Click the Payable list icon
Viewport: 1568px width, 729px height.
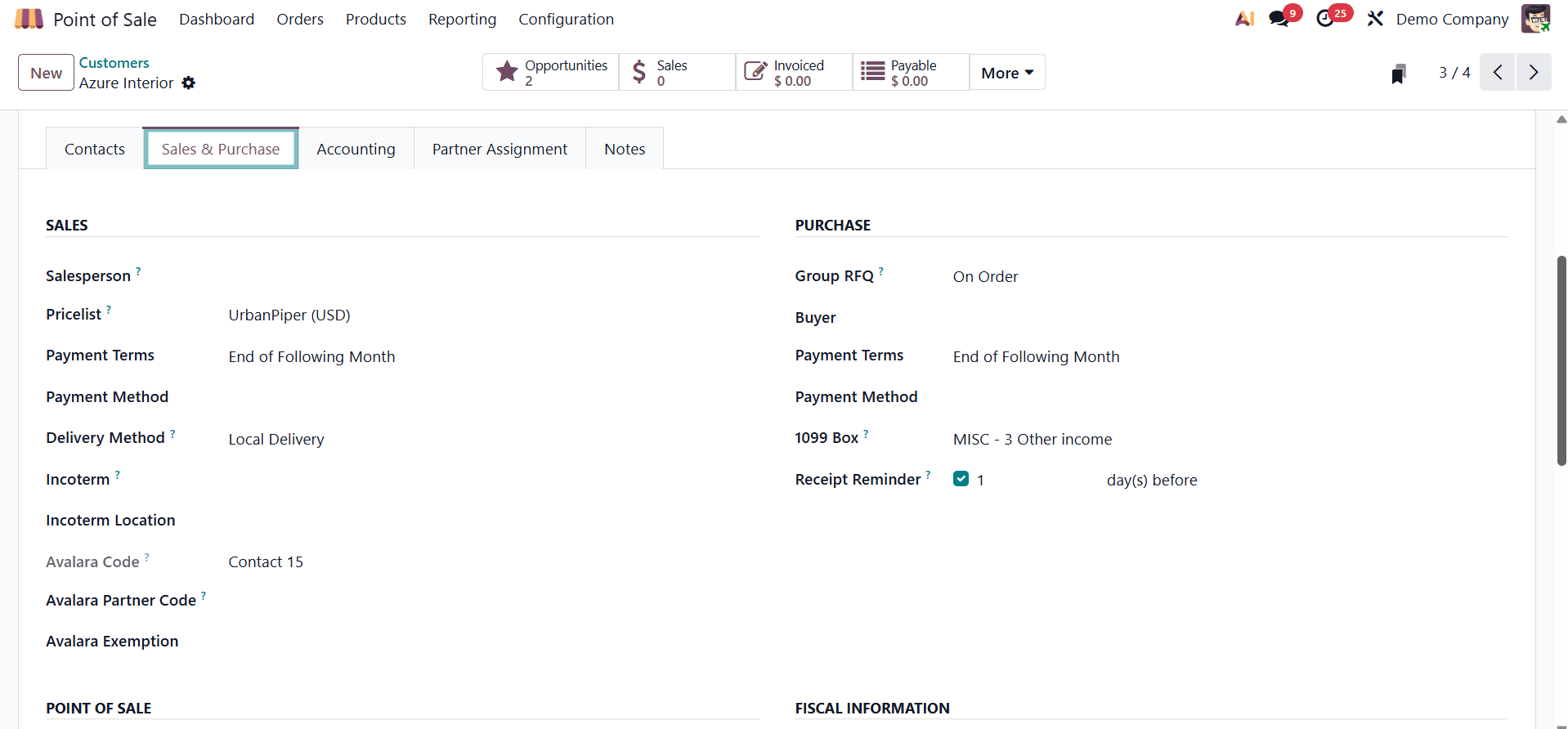pos(873,71)
